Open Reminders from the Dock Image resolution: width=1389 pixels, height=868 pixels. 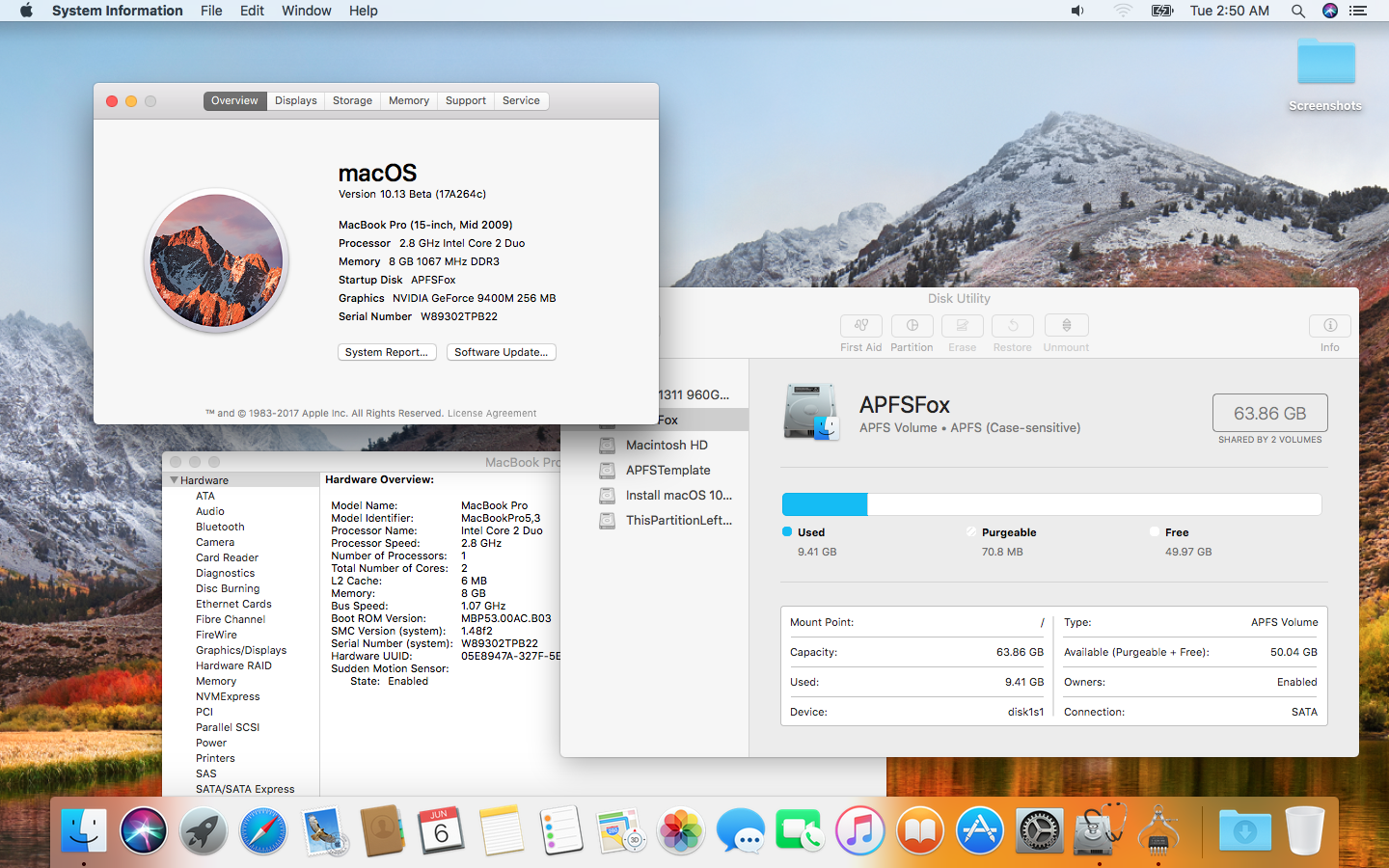click(561, 830)
